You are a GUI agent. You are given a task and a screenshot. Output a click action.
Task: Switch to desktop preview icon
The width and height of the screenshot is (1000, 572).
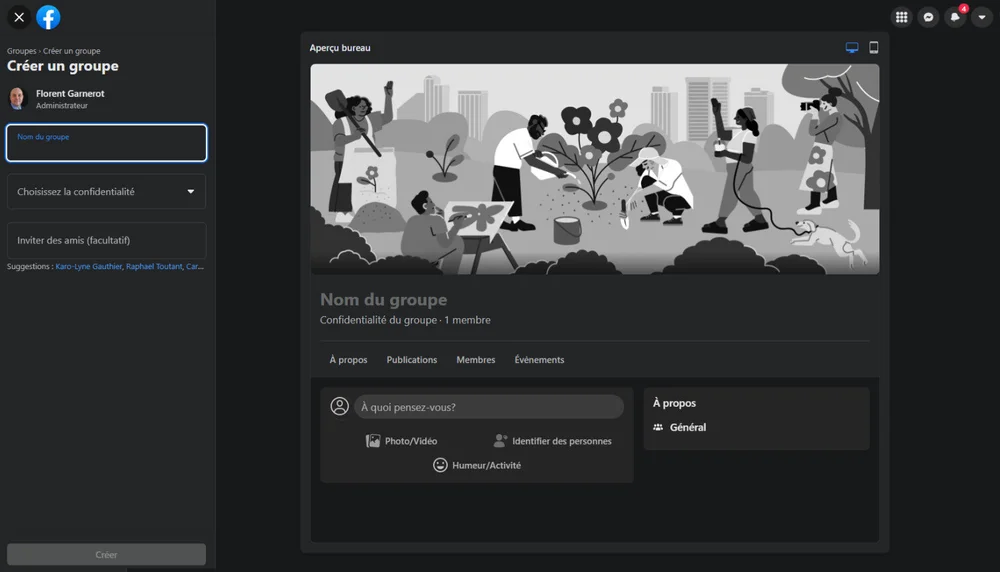(x=851, y=48)
